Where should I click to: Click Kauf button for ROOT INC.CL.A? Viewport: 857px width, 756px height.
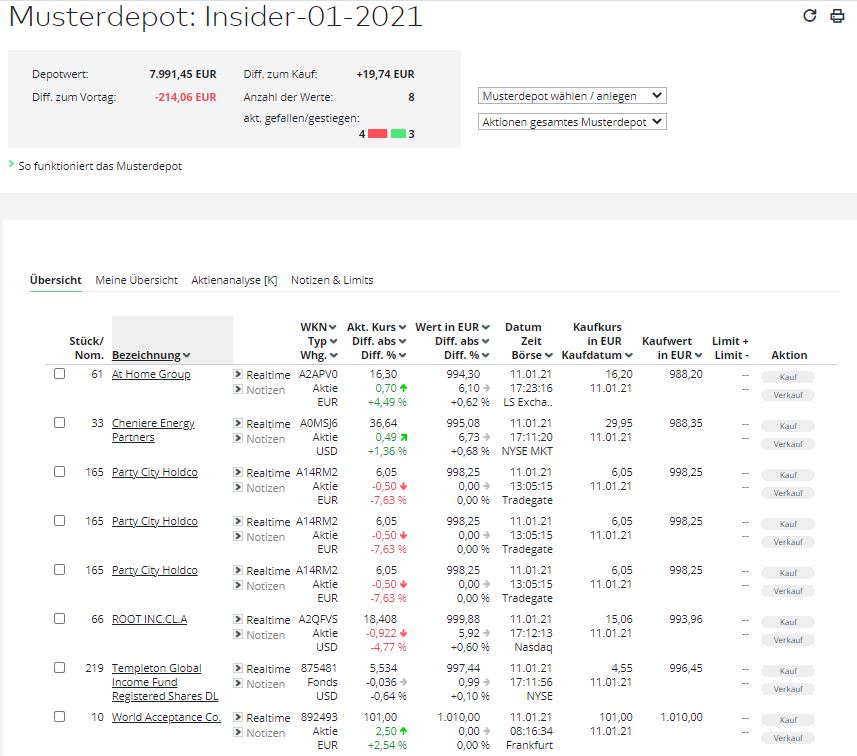(788, 622)
